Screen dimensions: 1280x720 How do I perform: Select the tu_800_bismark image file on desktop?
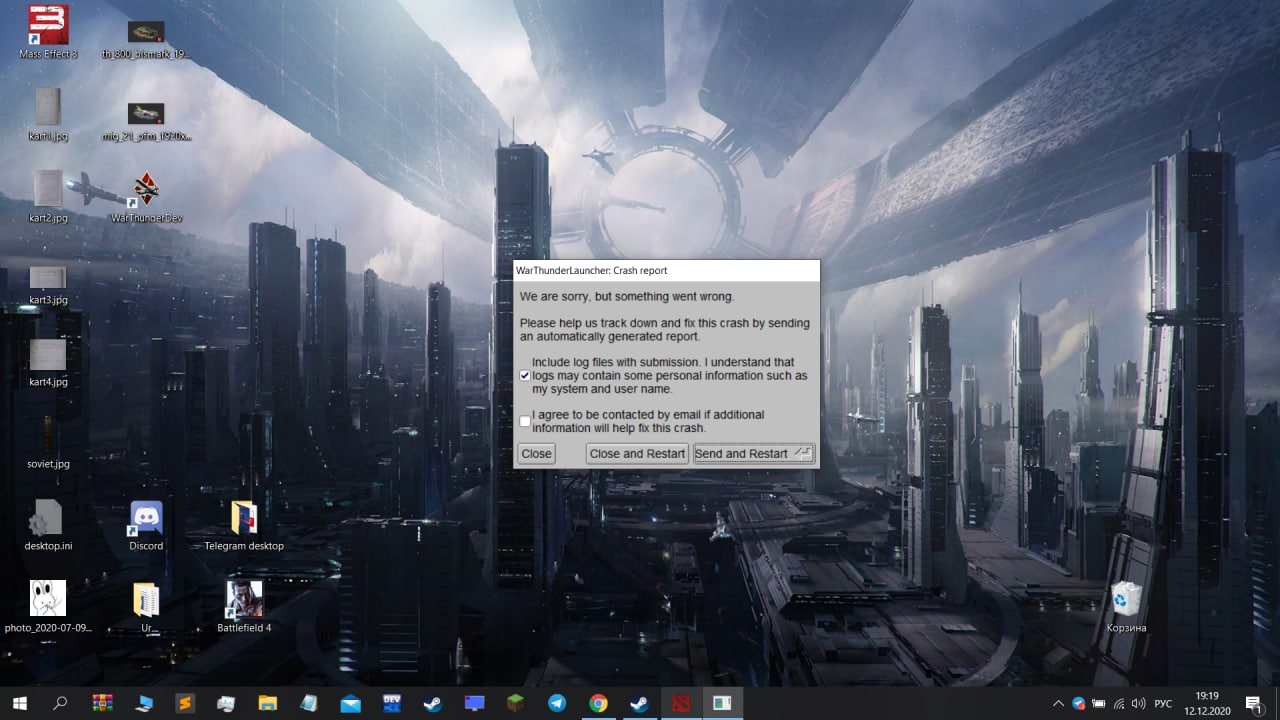146,40
